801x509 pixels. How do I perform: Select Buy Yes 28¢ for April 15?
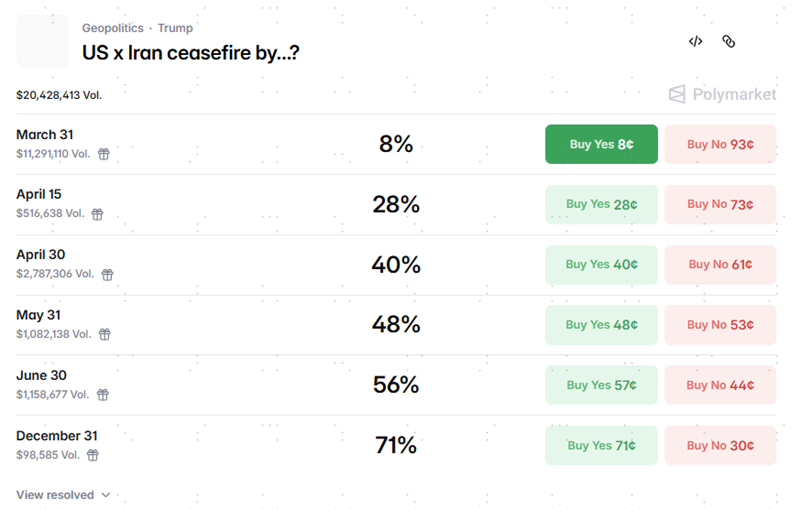pyautogui.click(x=601, y=204)
